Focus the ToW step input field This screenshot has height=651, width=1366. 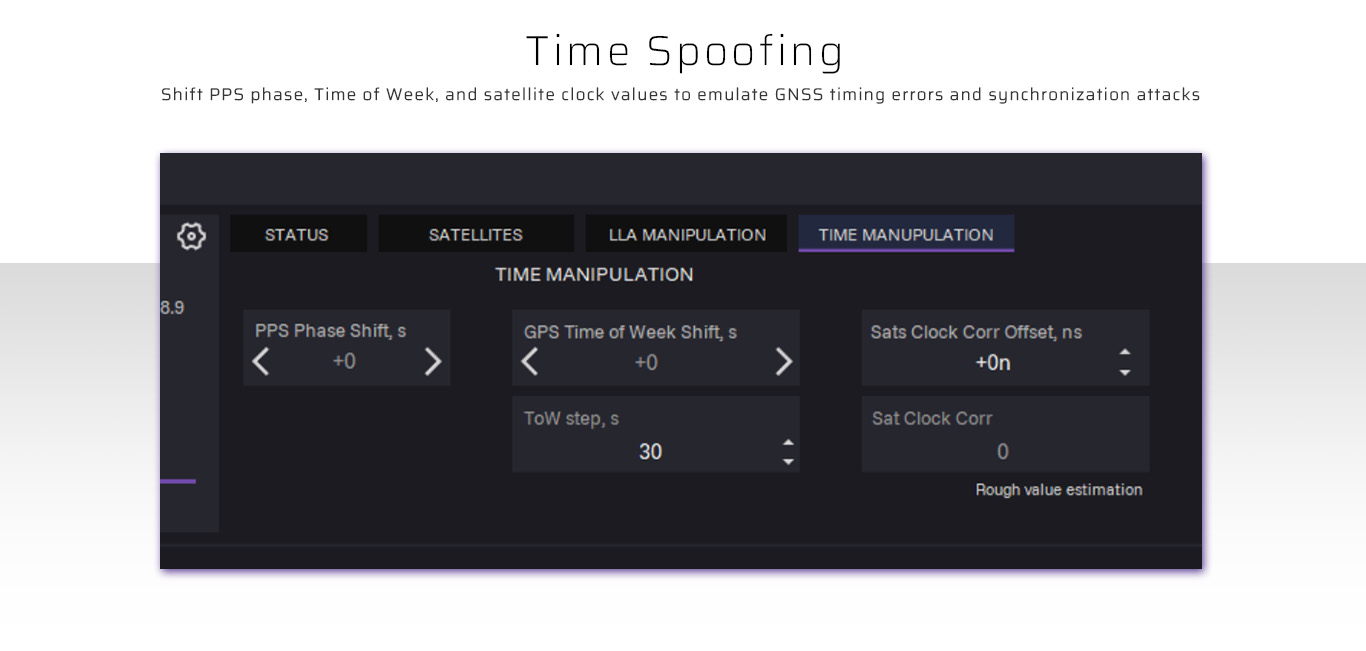point(650,452)
